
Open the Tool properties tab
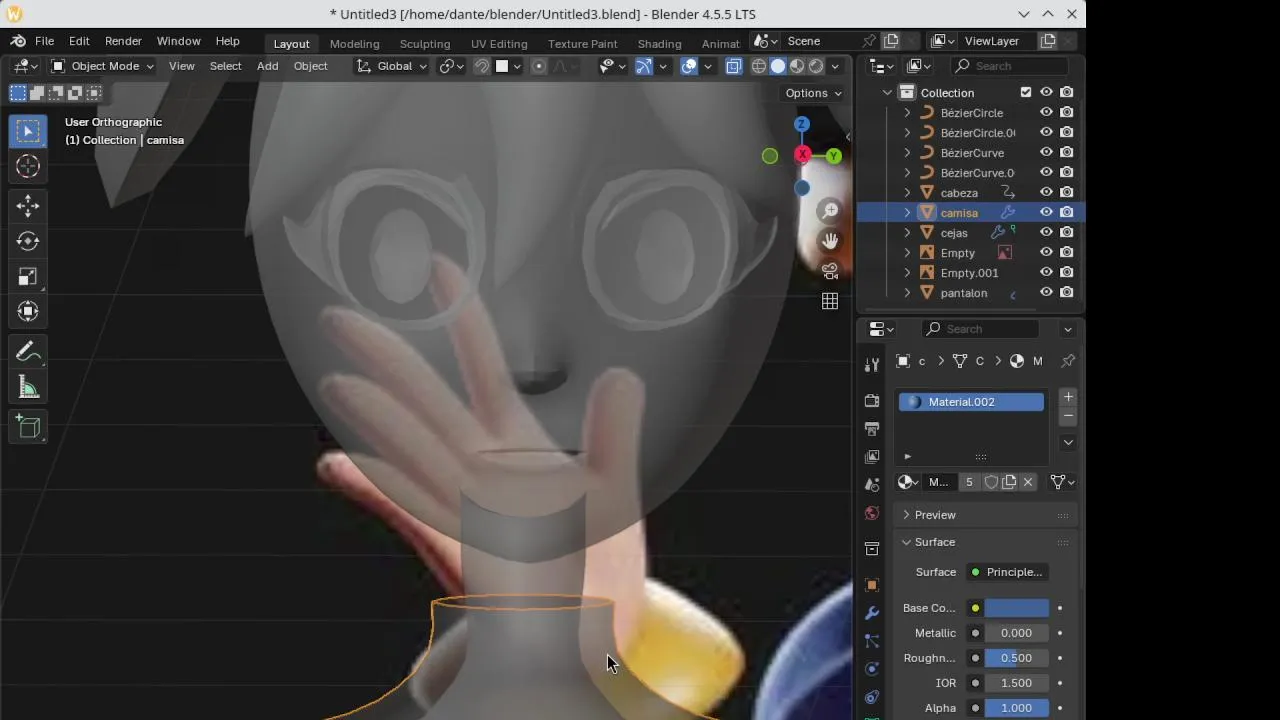click(x=872, y=364)
